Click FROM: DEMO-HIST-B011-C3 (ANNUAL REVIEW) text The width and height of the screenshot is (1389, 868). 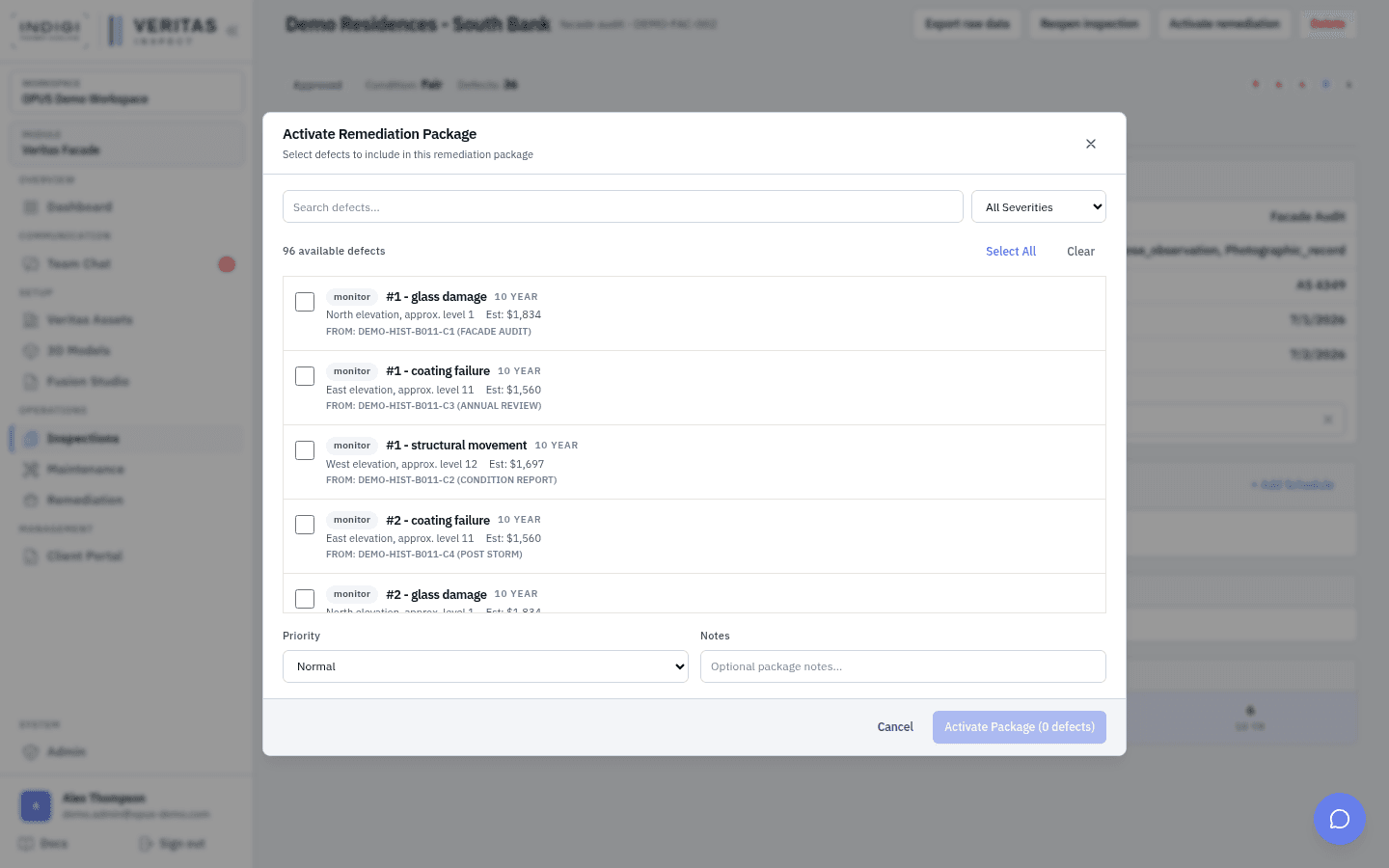434,406
